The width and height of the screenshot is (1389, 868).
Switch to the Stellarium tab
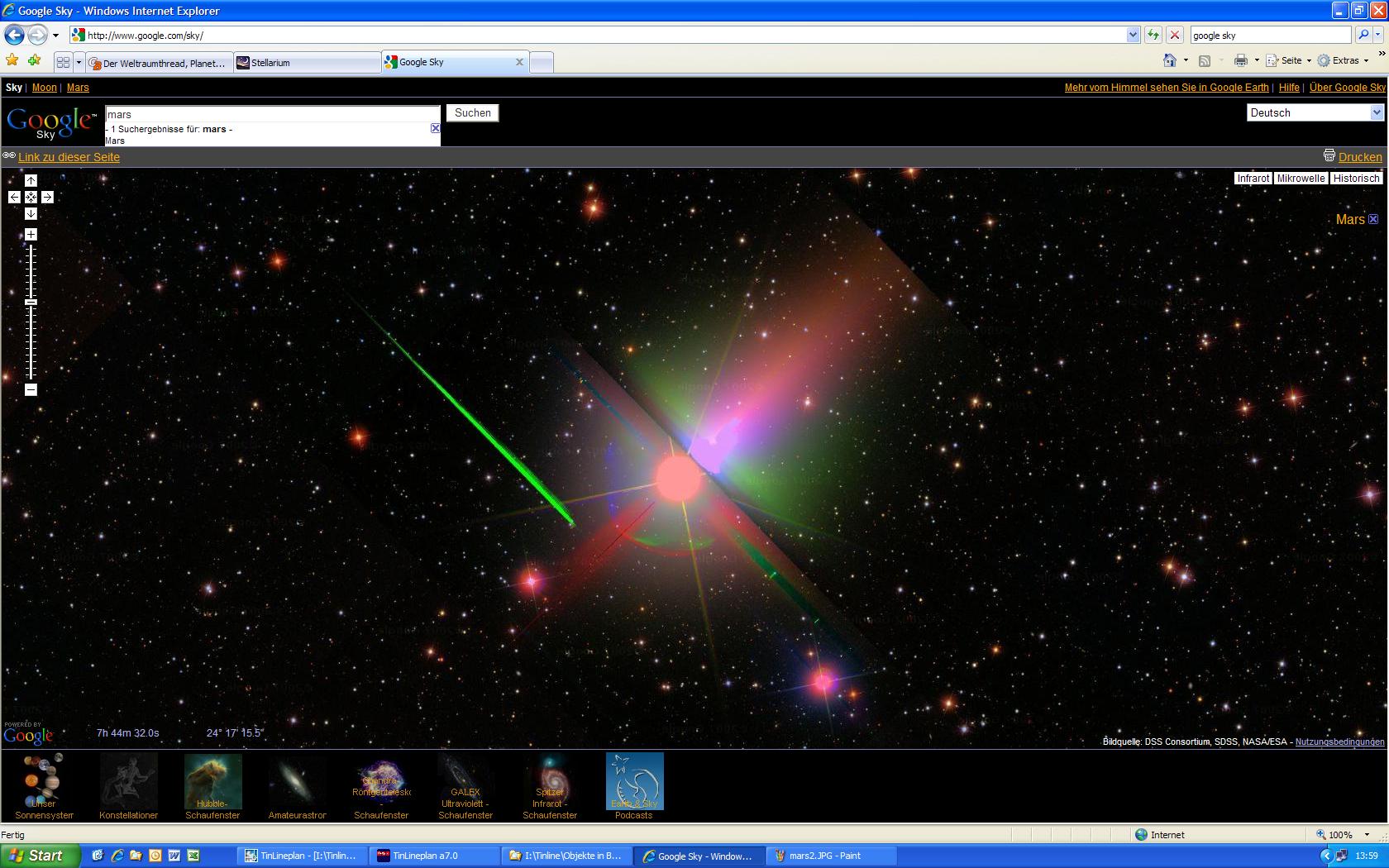pyautogui.click(x=306, y=63)
